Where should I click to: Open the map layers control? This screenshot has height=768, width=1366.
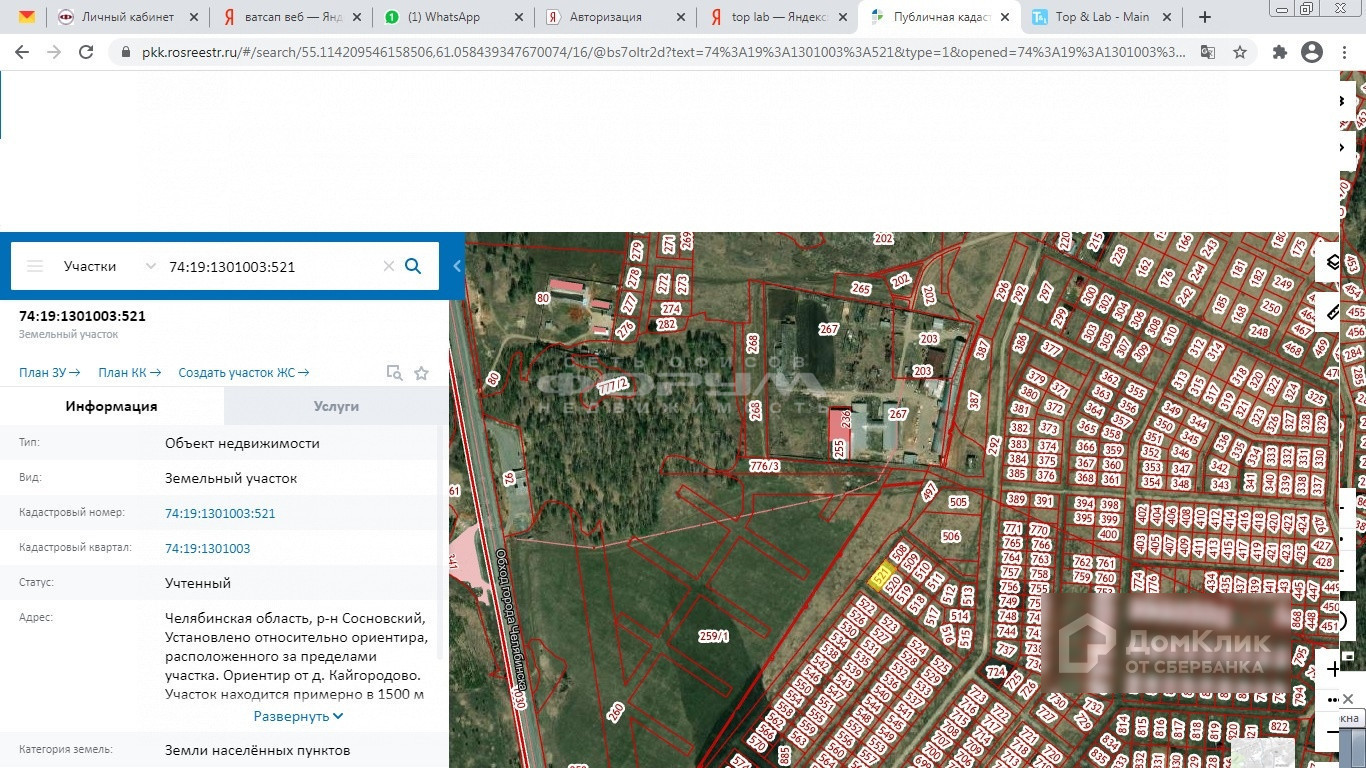click(1333, 263)
